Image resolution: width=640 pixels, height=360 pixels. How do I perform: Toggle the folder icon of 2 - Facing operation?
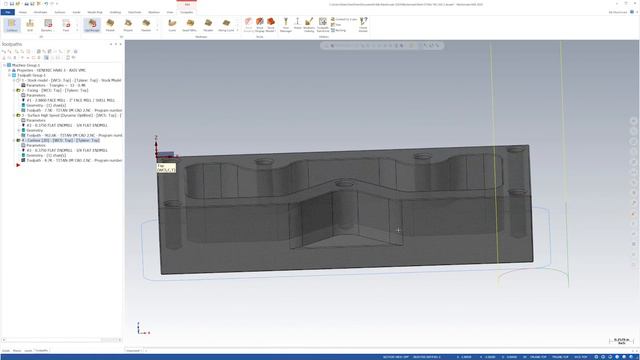click(x=18, y=90)
